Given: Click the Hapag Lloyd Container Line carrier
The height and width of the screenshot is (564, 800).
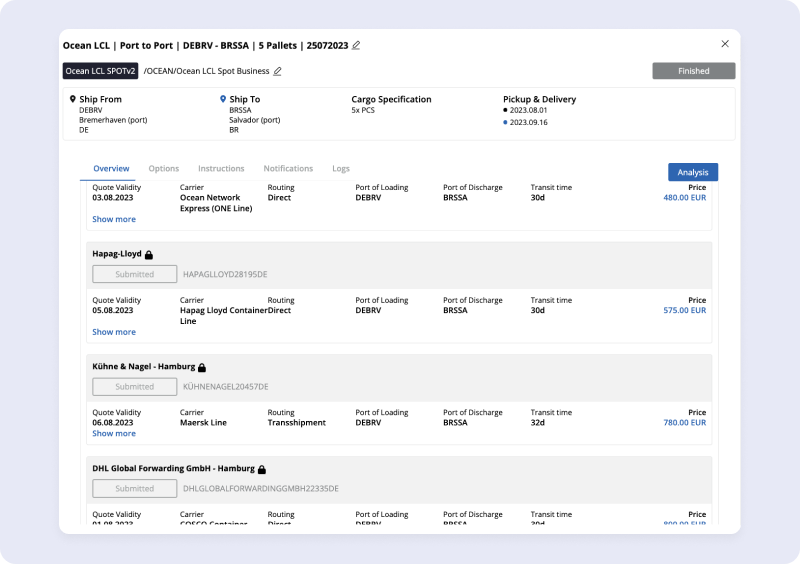Looking at the screenshot, I should 223,315.
